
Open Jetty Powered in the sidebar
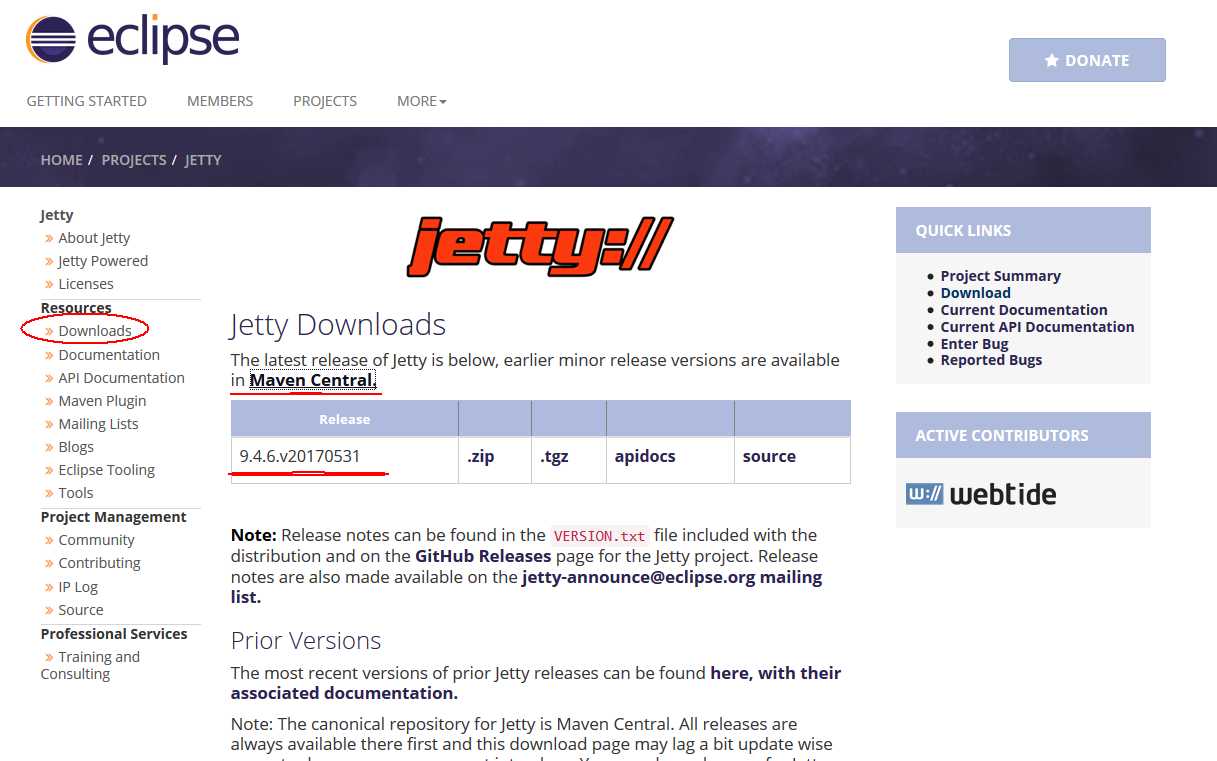tap(103, 261)
